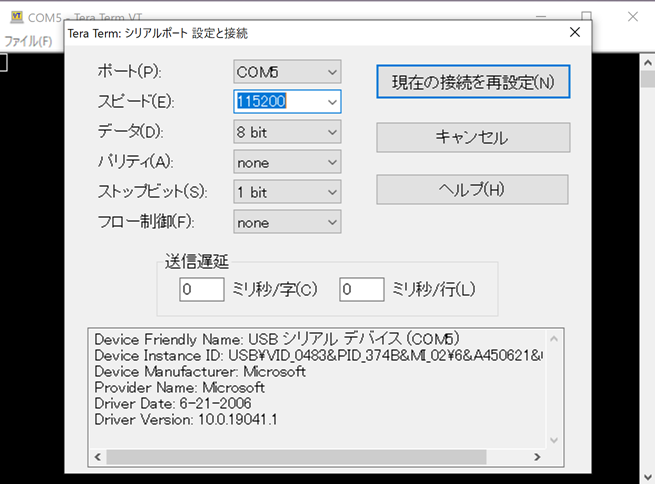Viewport: 655px width, 484px height.
Task: Open the パリティ(A) parity dropdown
Action: (287, 162)
